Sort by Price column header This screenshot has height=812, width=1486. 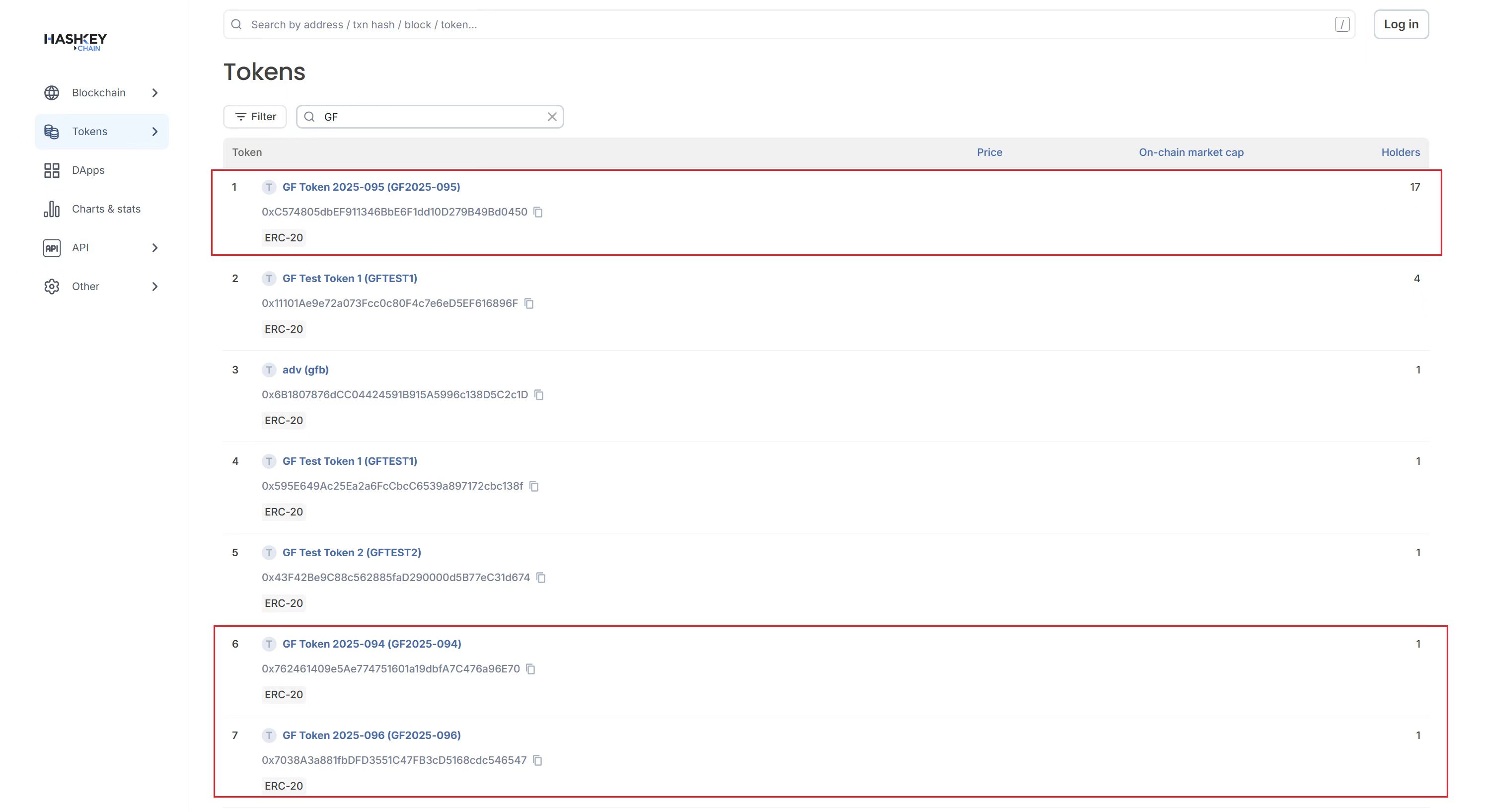pos(989,152)
